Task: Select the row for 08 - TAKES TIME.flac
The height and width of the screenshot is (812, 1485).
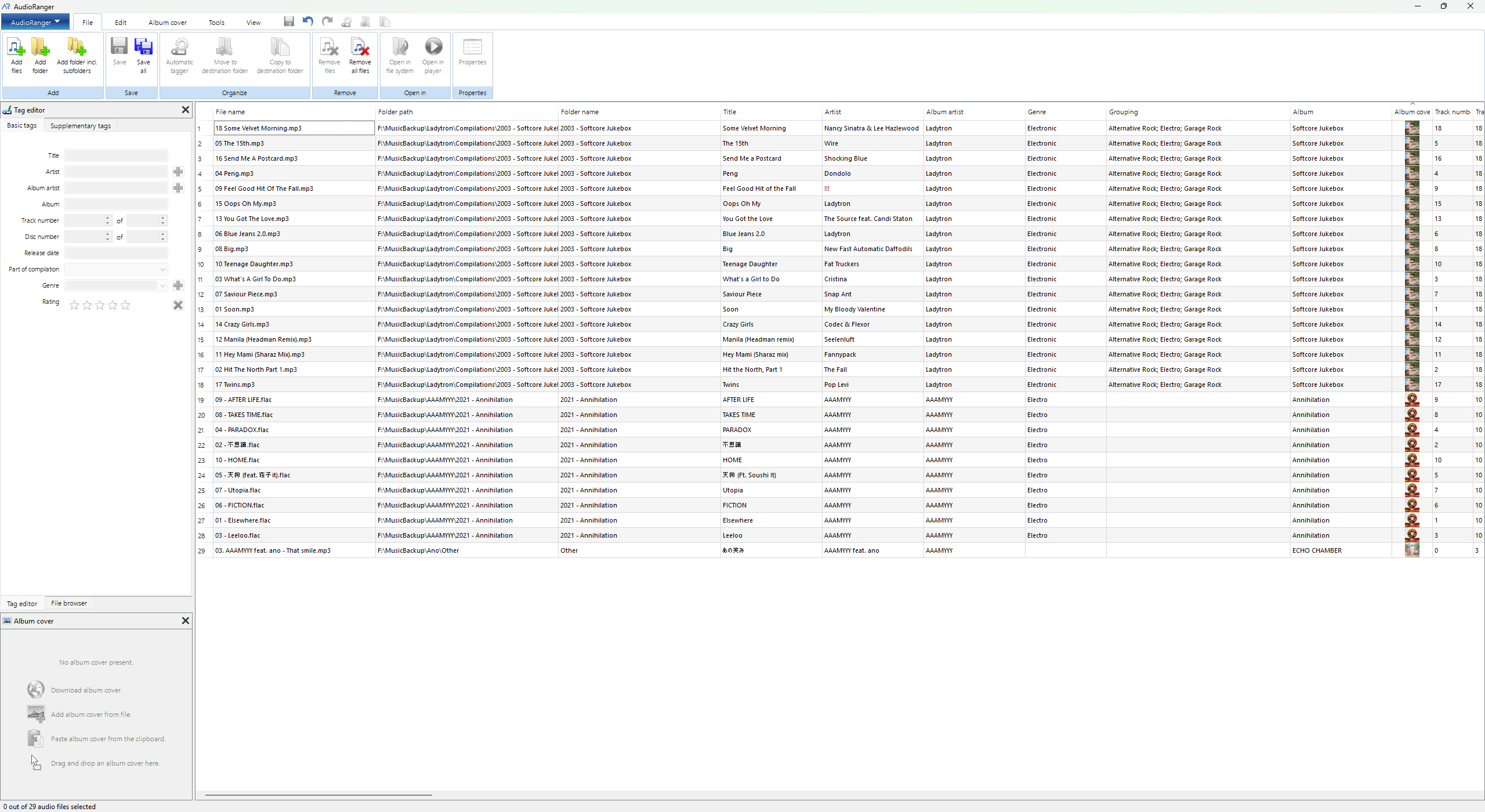Action: [839, 415]
